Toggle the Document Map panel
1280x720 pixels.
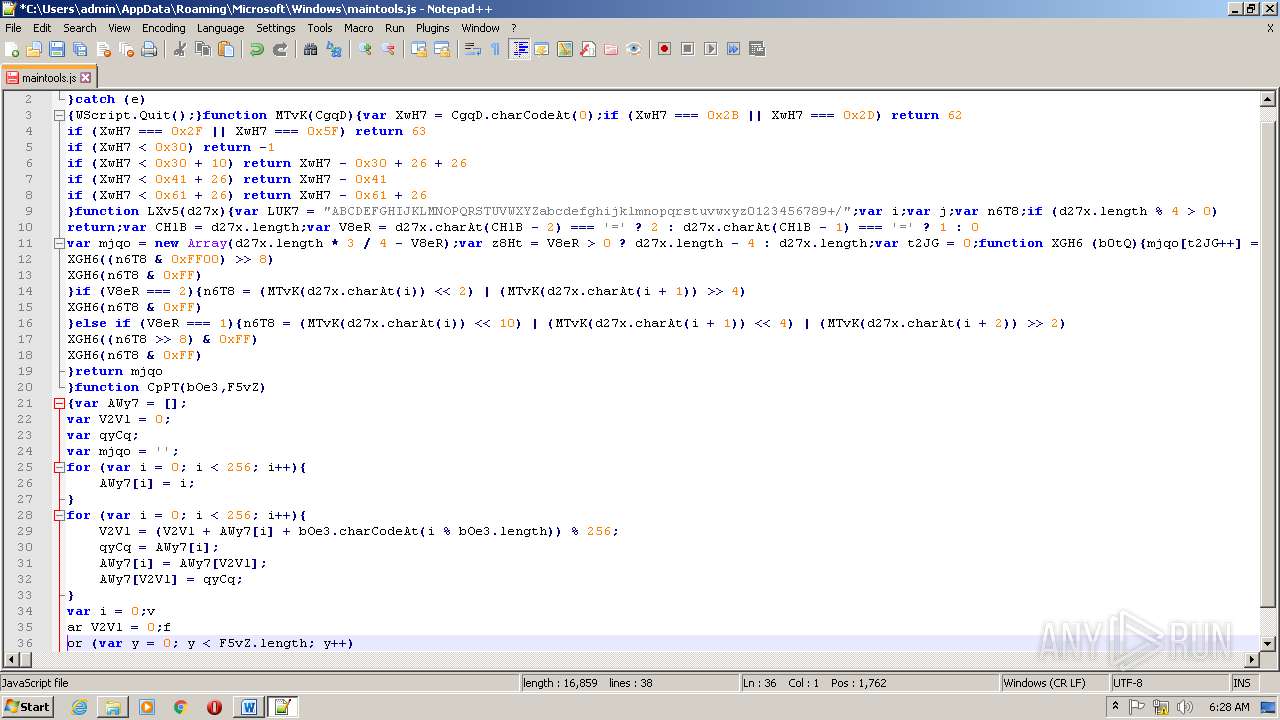pos(565,49)
